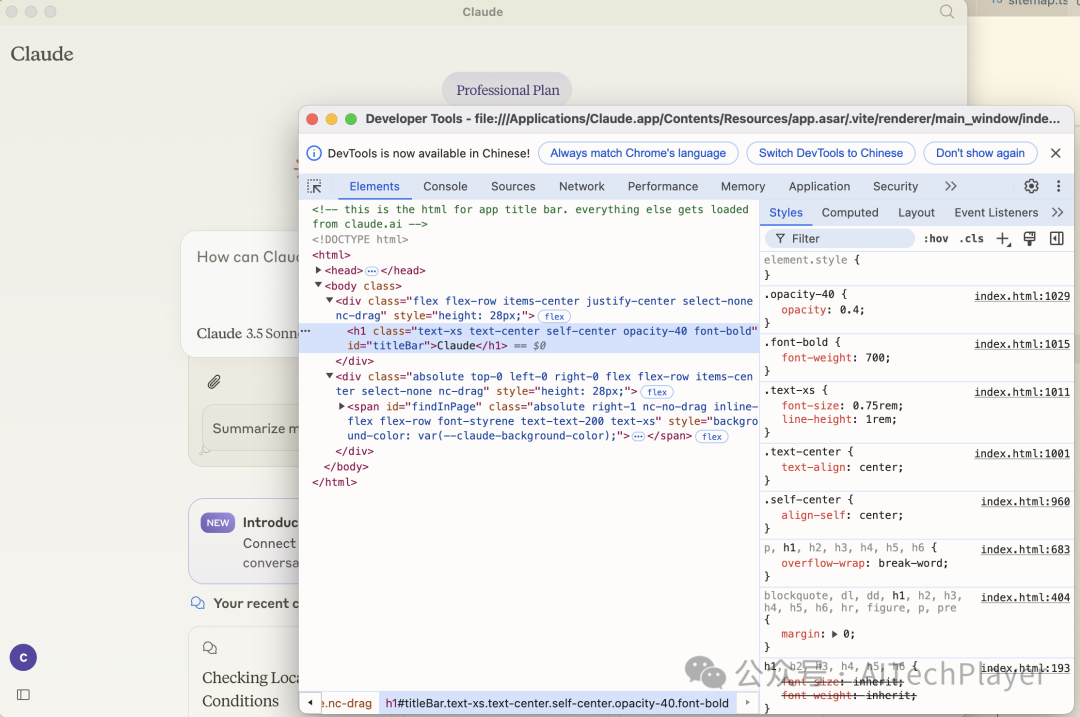
Task: Click the opacity: 0.4 value
Action: (x=849, y=310)
